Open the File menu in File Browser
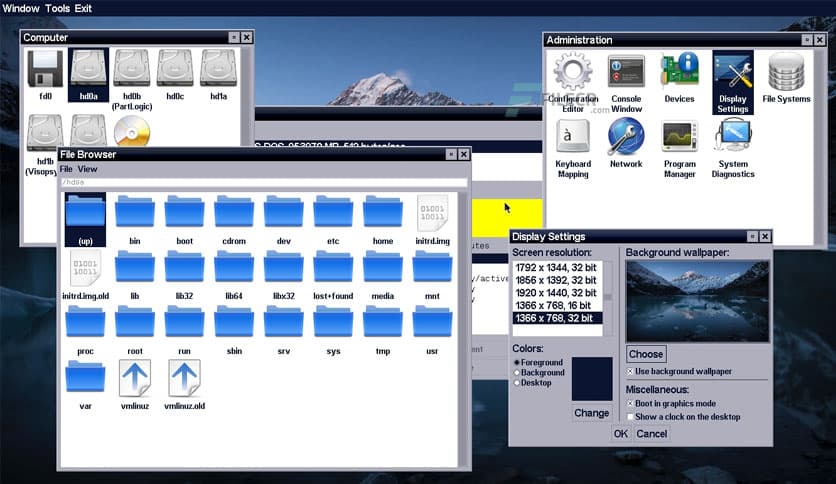836x484 pixels. coord(66,169)
